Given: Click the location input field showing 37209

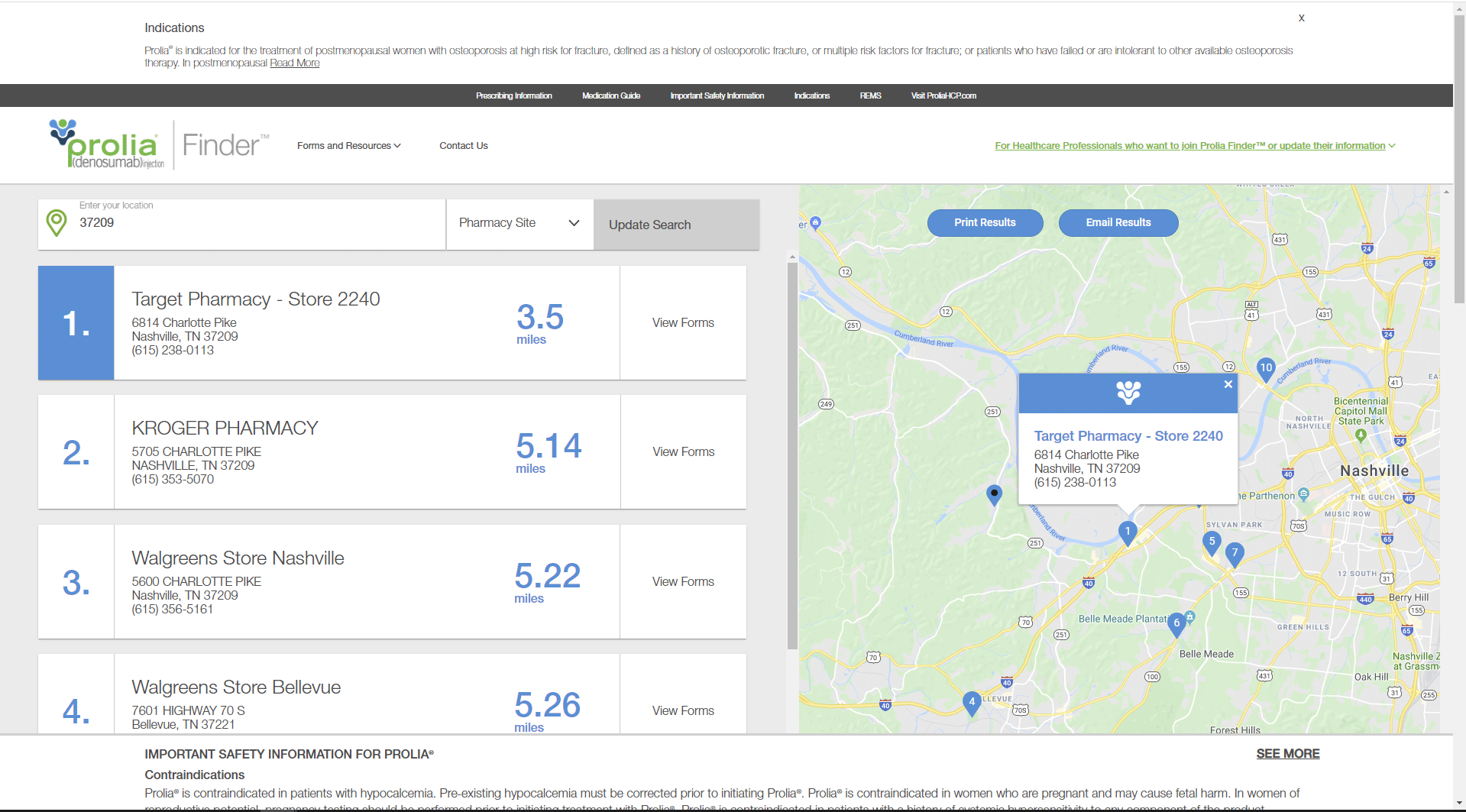Looking at the screenshot, I should [260, 223].
